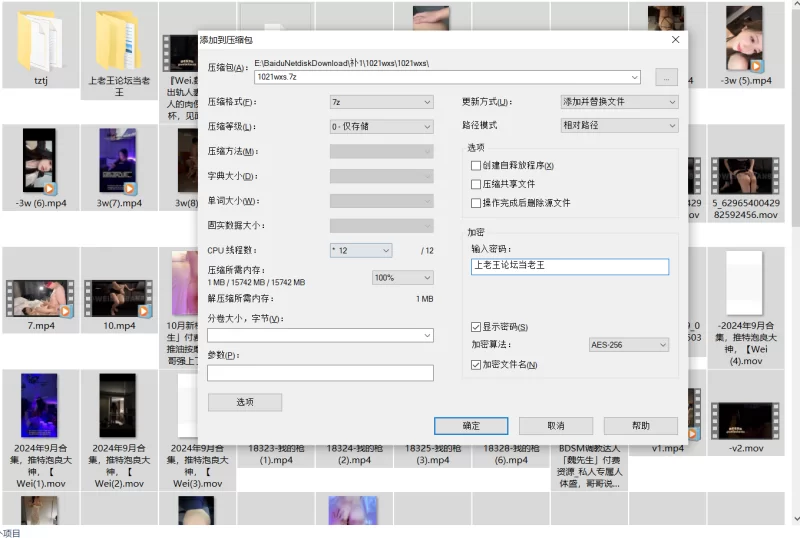Click the 选项 button
Screen dimensions: 800x538
(x=244, y=402)
